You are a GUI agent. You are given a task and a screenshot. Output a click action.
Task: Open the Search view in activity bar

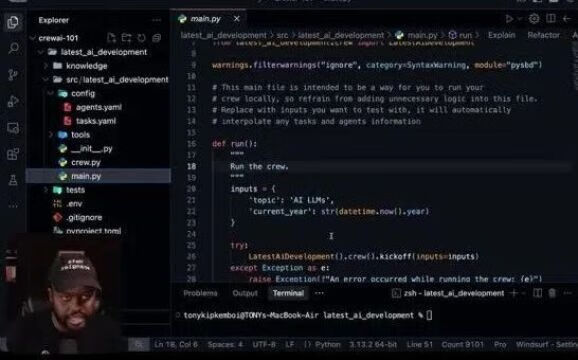coord(13,48)
